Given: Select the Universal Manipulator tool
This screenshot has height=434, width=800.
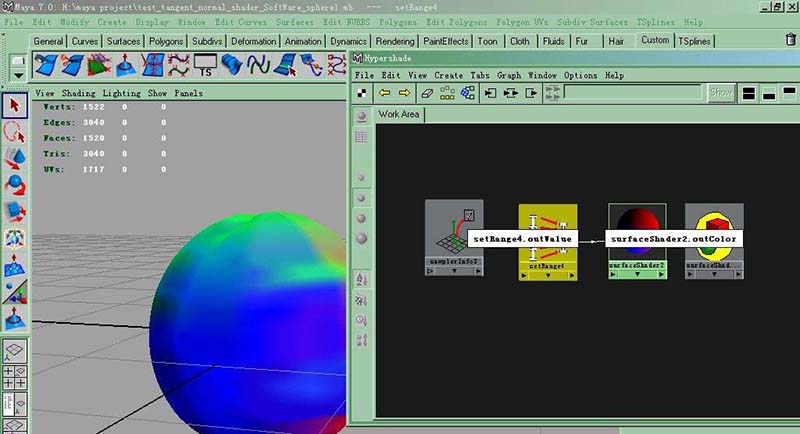Looking at the screenshot, I should tap(14, 238).
